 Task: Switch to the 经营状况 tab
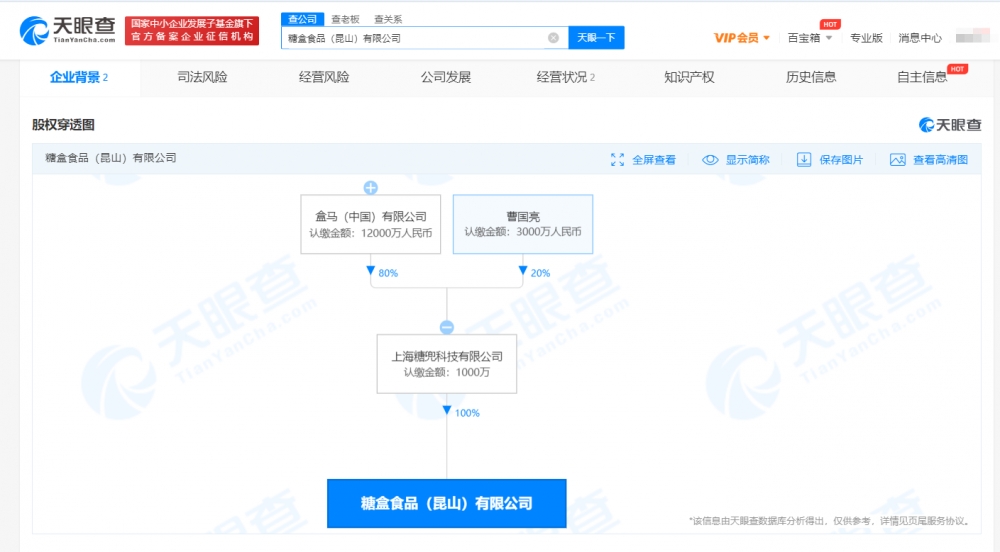point(566,77)
